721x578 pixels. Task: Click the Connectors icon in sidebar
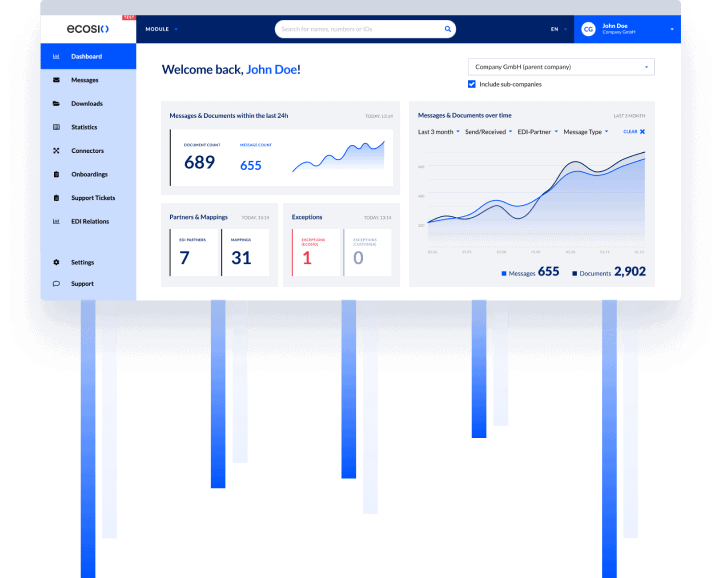(56, 151)
